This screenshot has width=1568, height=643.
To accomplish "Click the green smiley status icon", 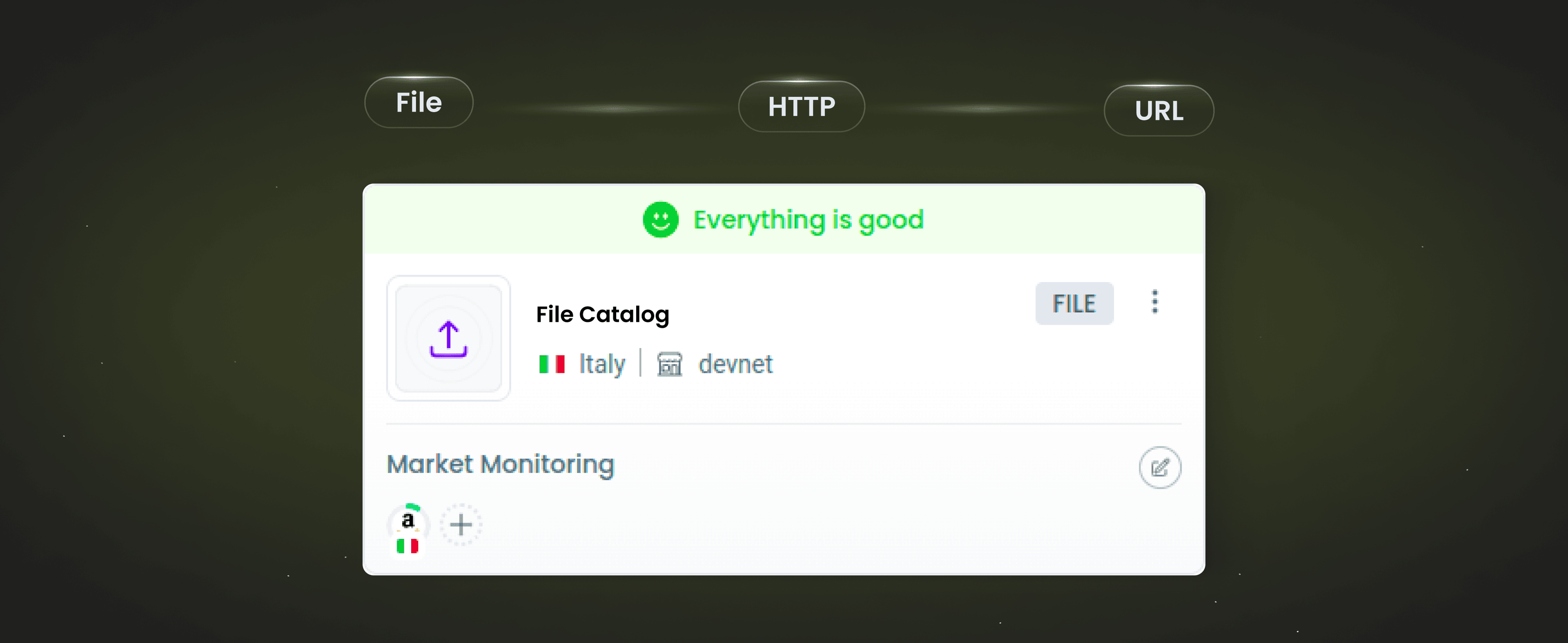I will [x=660, y=220].
